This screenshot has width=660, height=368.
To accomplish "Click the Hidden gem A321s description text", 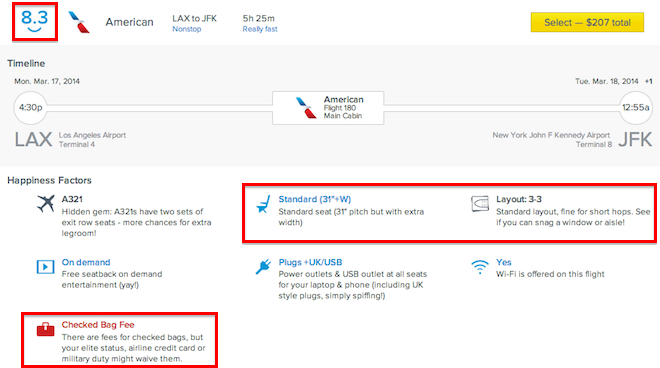I will click(136, 222).
